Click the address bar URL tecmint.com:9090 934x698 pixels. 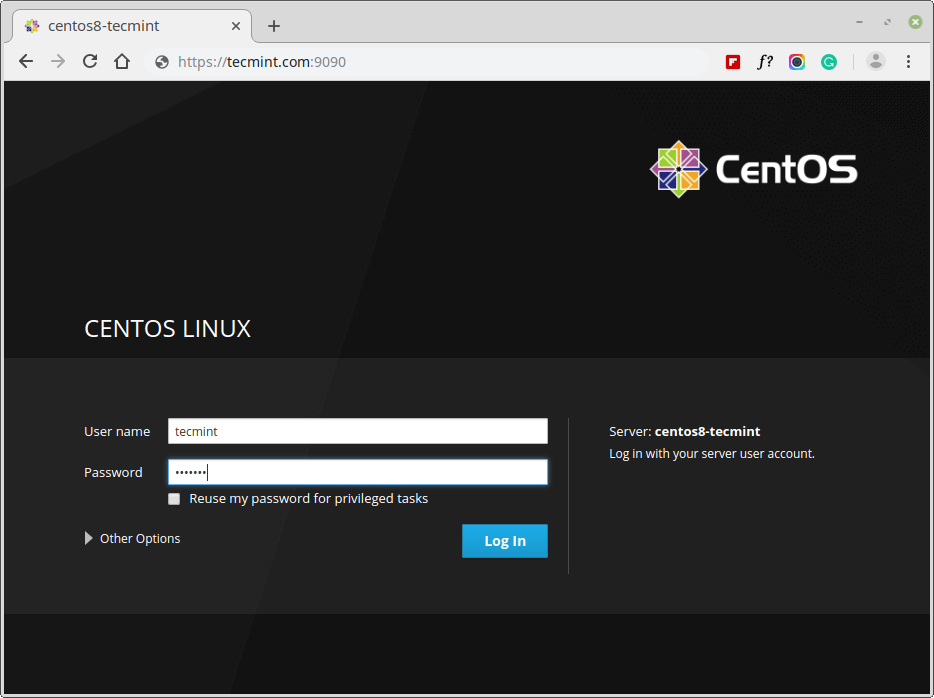tap(261, 62)
